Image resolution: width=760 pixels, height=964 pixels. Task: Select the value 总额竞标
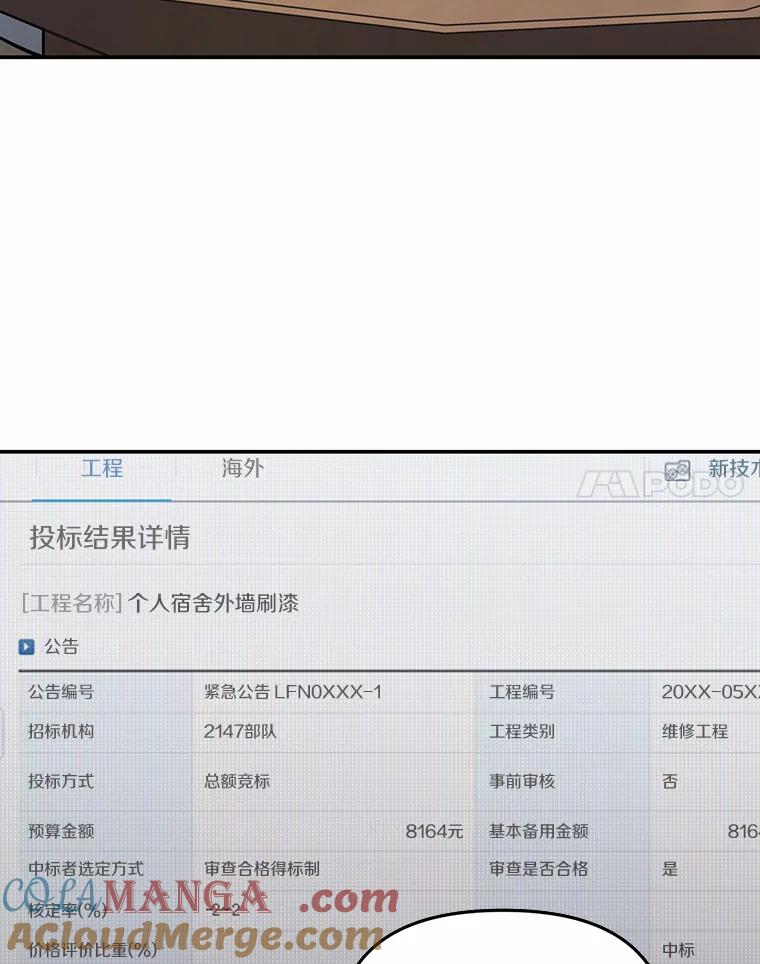[237, 781]
